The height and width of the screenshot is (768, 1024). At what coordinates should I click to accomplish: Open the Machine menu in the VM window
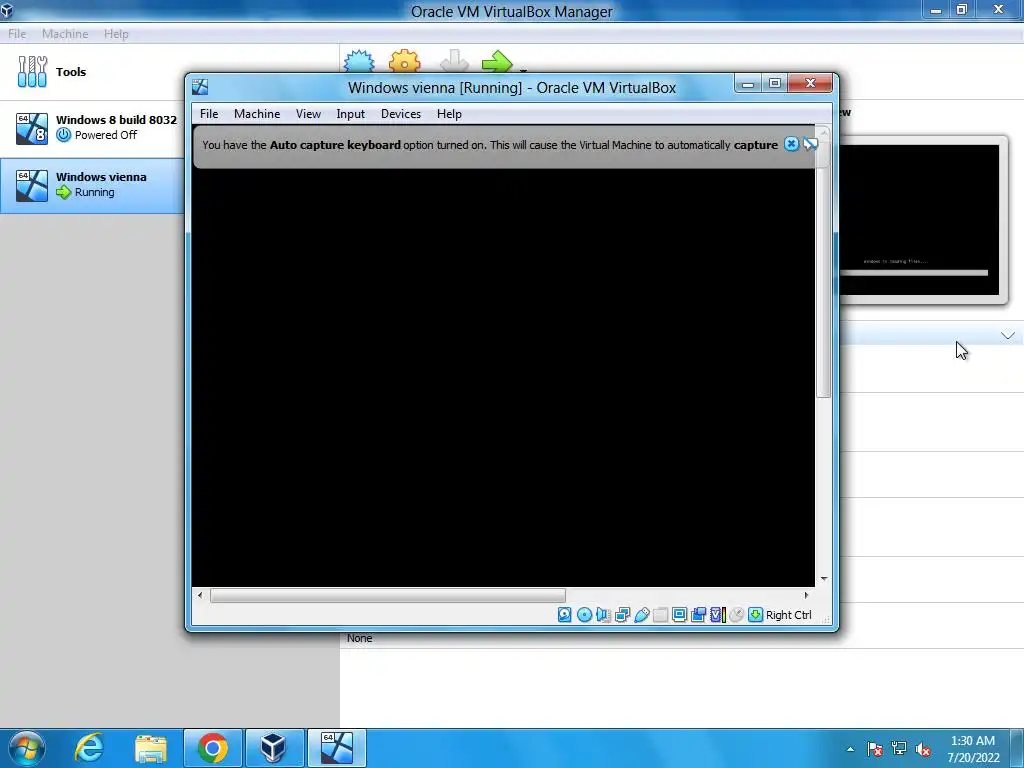(x=257, y=114)
